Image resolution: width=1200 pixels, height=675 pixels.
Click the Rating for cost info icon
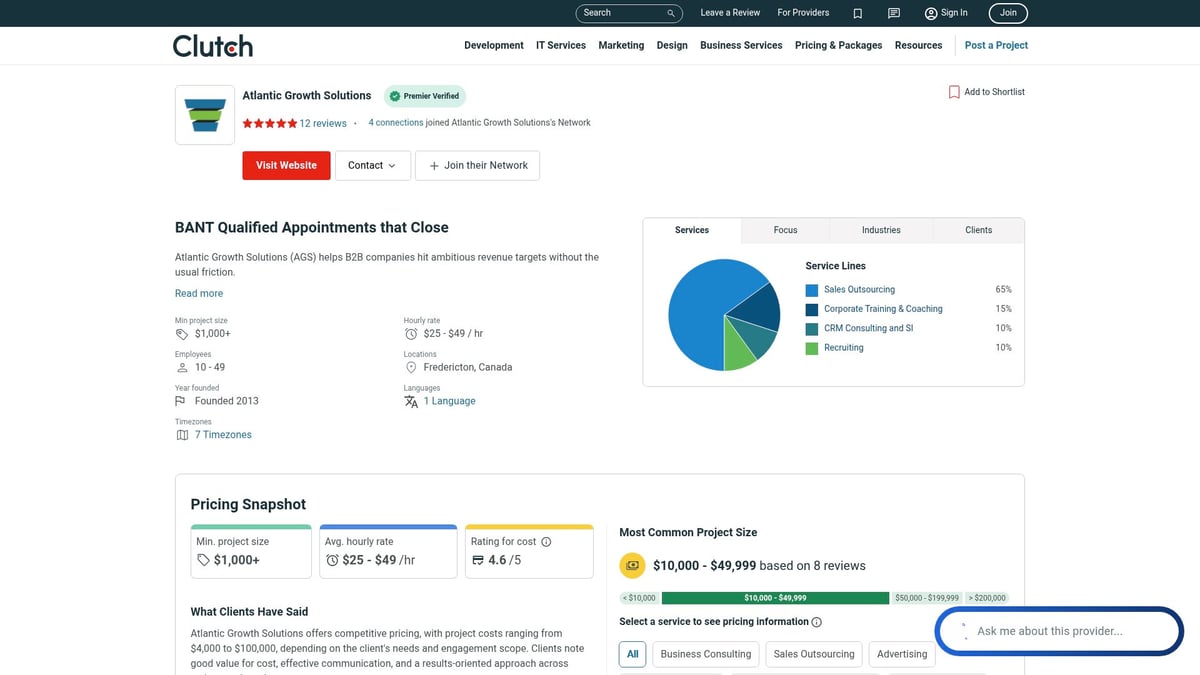coord(546,542)
